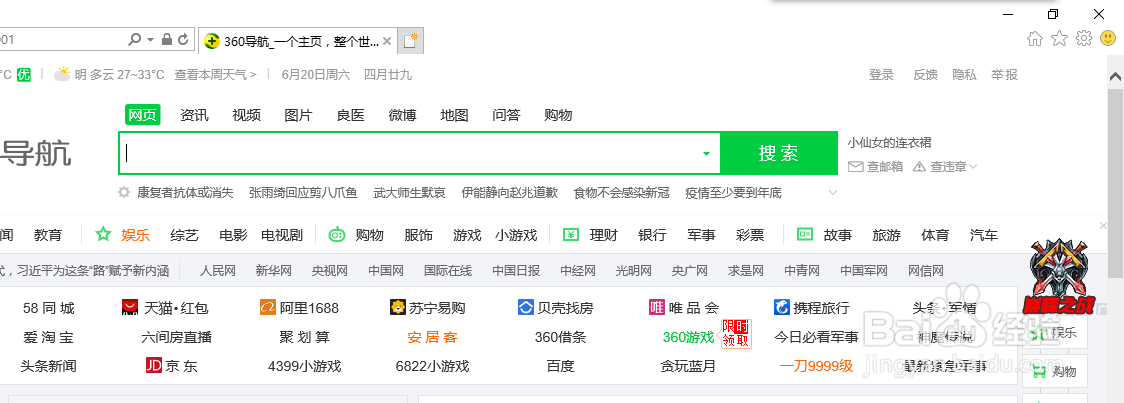Click the 购物 category face icon
This screenshot has height=403, width=1124.
[x=337, y=234]
